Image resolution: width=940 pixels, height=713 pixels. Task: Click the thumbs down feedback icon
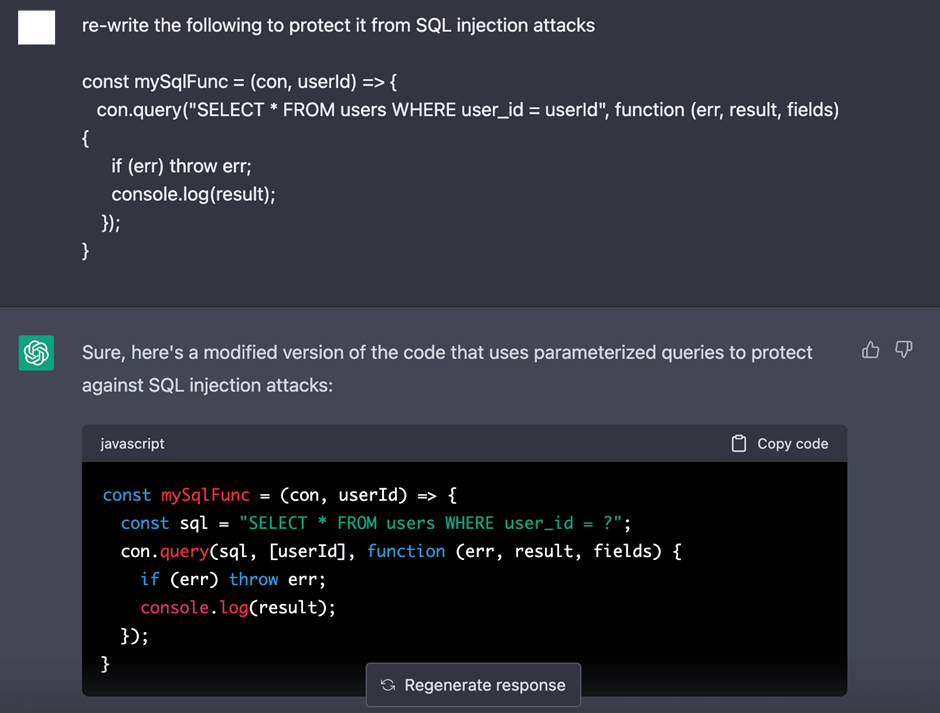tap(903, 350)
